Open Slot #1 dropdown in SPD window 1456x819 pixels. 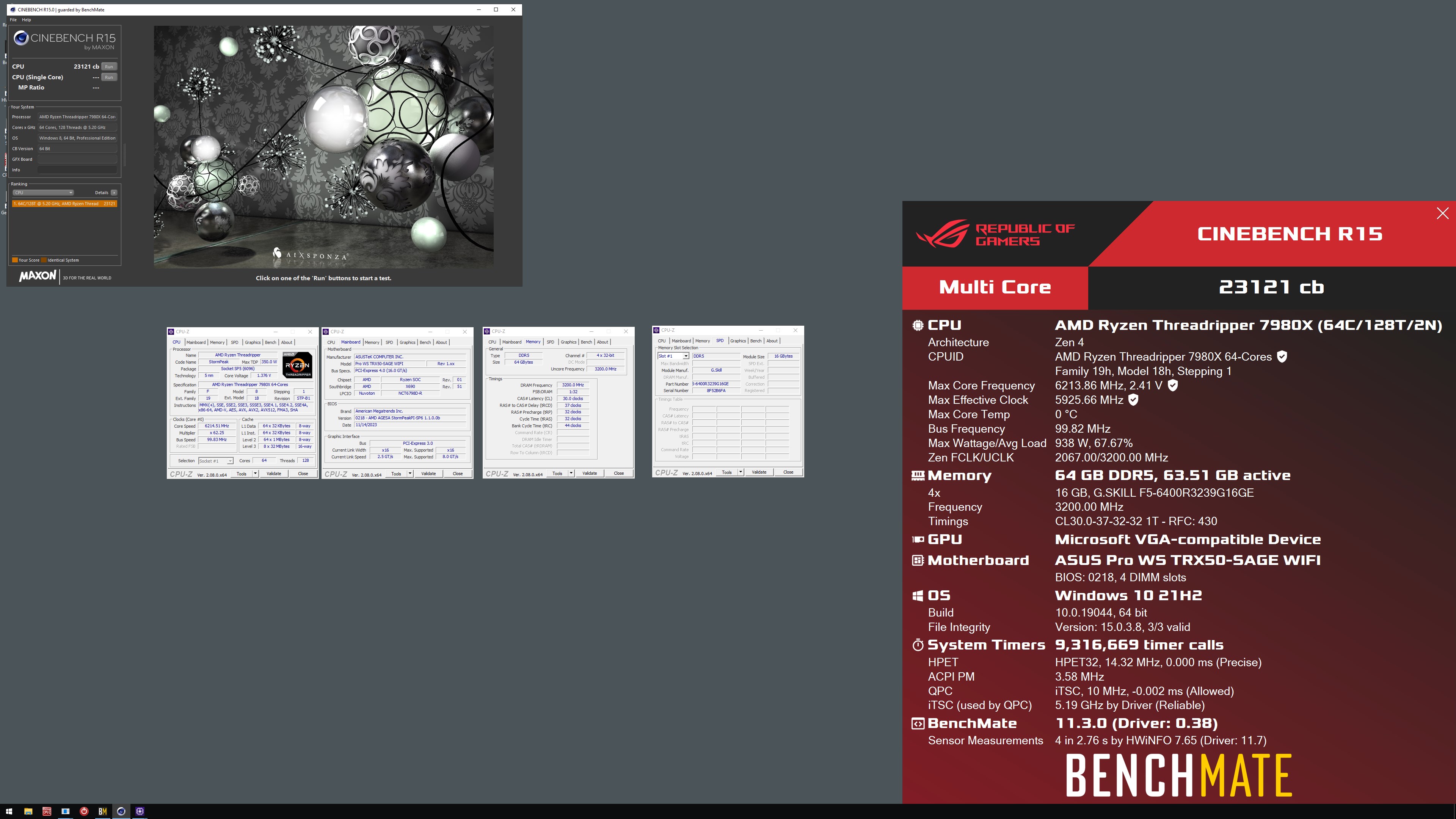(x=673, y=356)
